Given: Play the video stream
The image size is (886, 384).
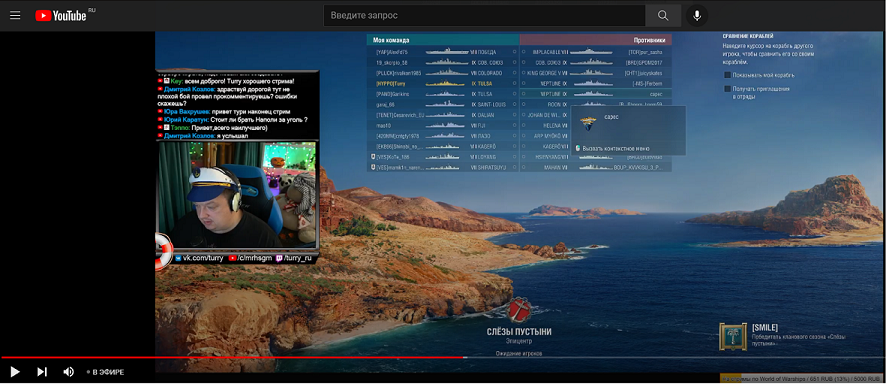Looking at the screenshot, I should [x=15, y=372].
